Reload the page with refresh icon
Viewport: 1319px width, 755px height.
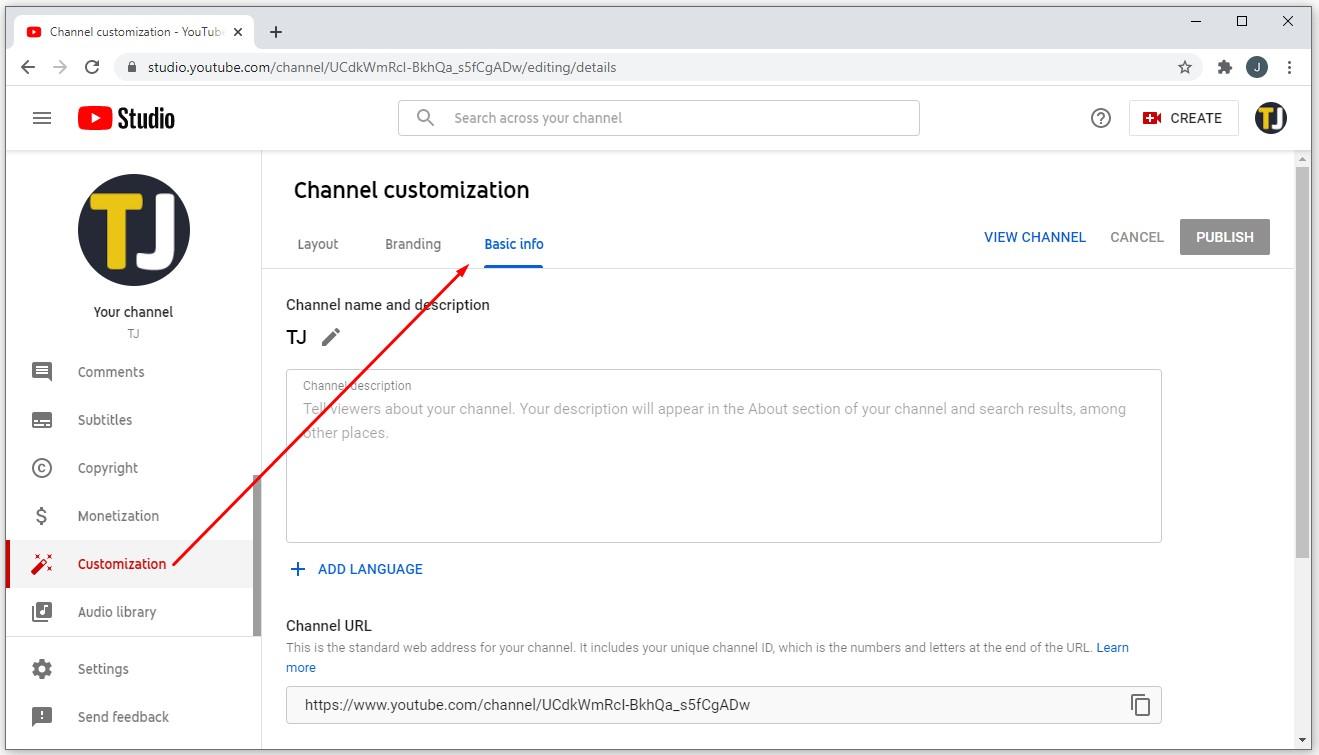92,68
